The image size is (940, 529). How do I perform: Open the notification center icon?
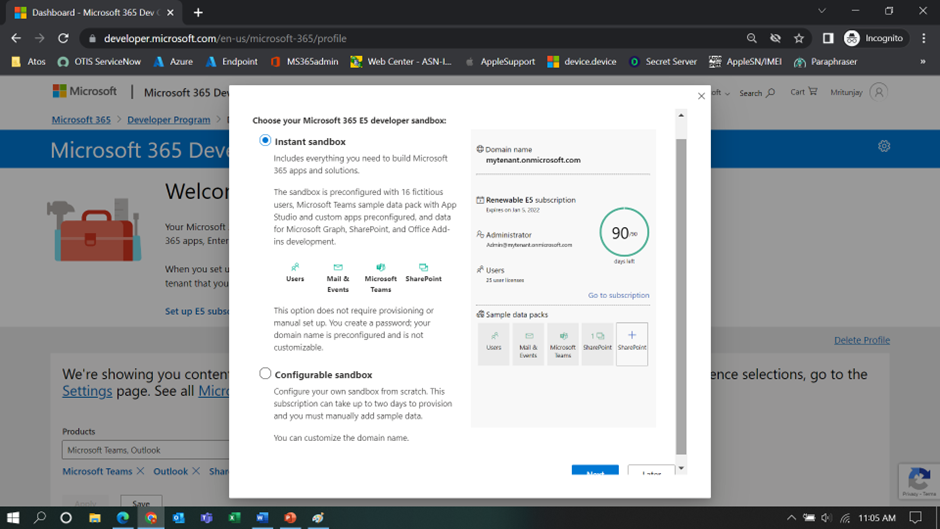click(x=915, y=518)
